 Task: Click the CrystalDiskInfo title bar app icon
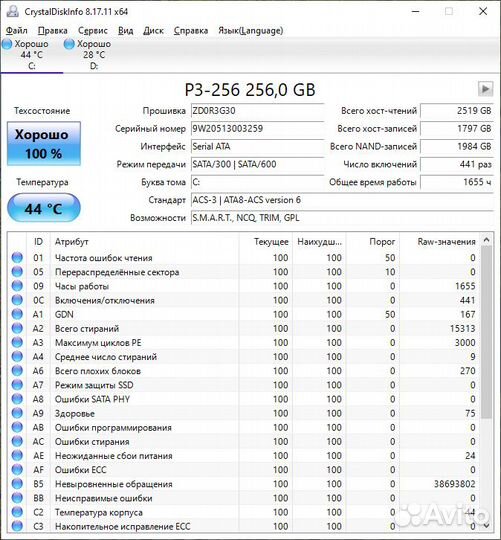(x=13, y=11)
